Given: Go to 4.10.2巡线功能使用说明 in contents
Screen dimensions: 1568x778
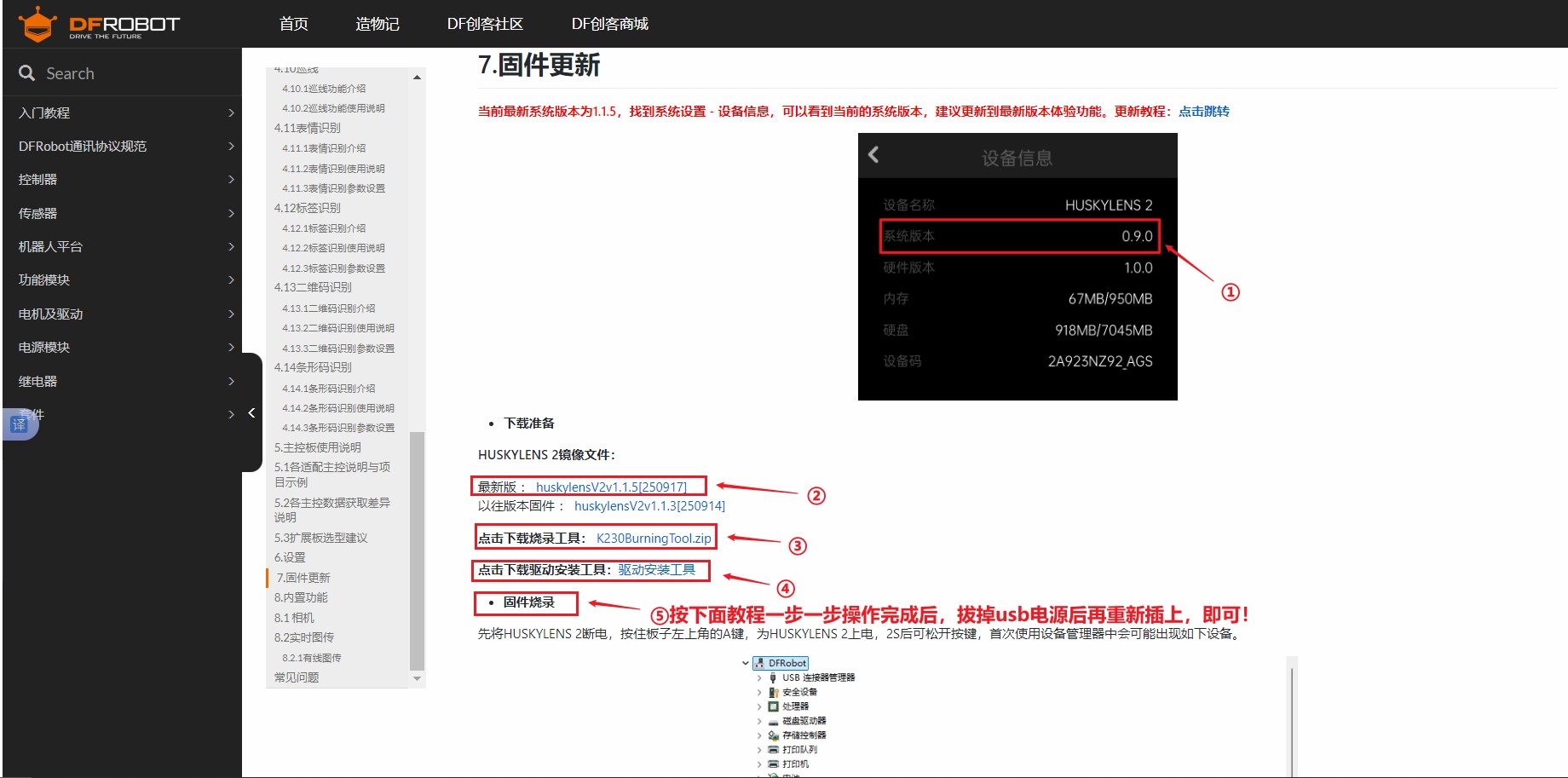Looking at the screenshot, I should (333, 108).
